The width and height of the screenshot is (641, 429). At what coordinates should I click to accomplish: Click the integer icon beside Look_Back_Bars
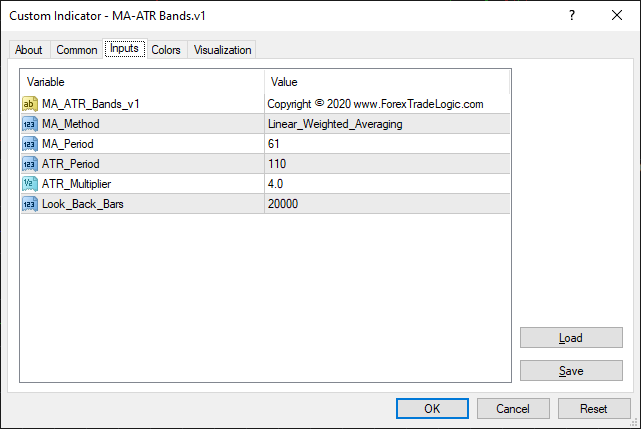[30, 204]
